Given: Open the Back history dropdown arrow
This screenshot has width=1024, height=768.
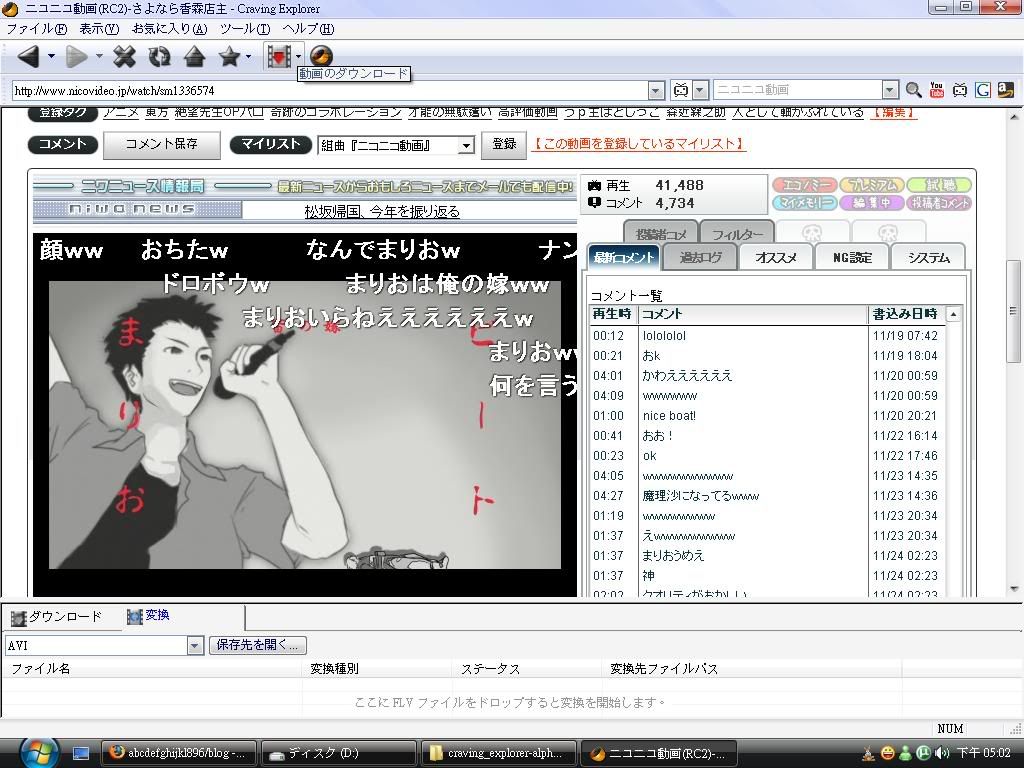Looking at the screenshot, I should 51,56.
